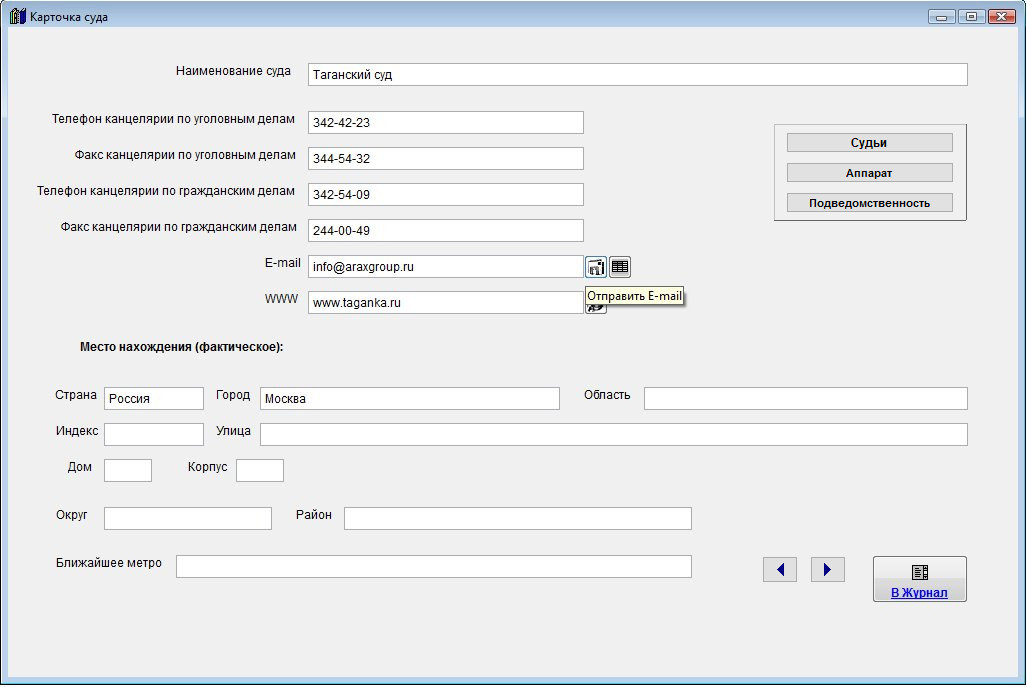
Task: Click the Отправить E-mail icon button
Action: pos(596,267)
